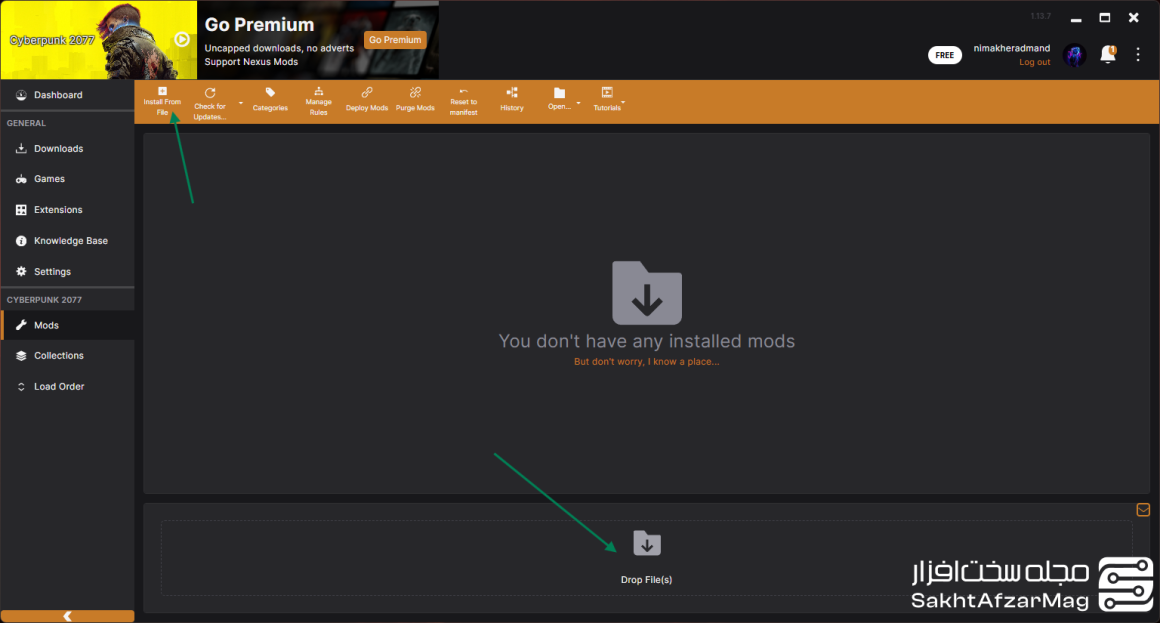Click the orange envelope feedback icon
This screenshot has height=623, width=1160.
(1143, 510)
